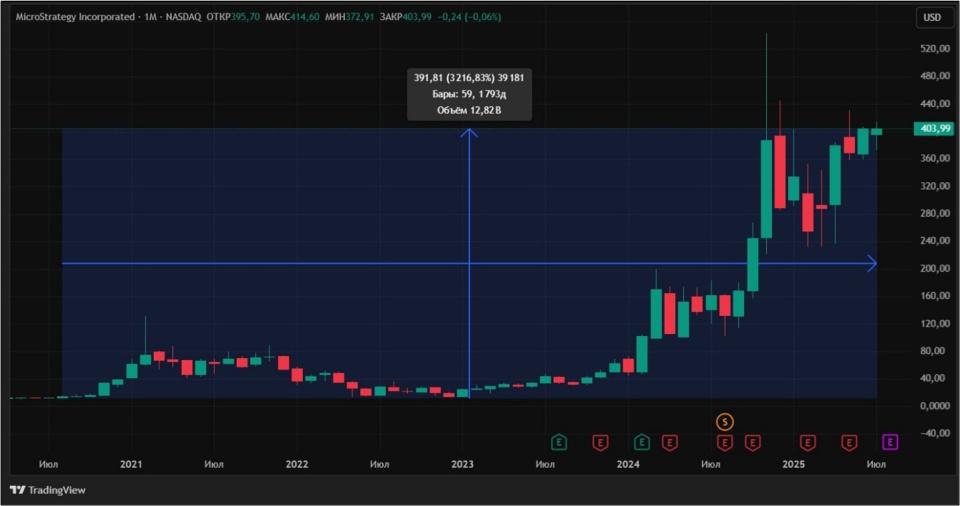
Task: Click the MicroStrategy Incorporated symbol title
Action: pyautogui.click(x=75, y=17)
